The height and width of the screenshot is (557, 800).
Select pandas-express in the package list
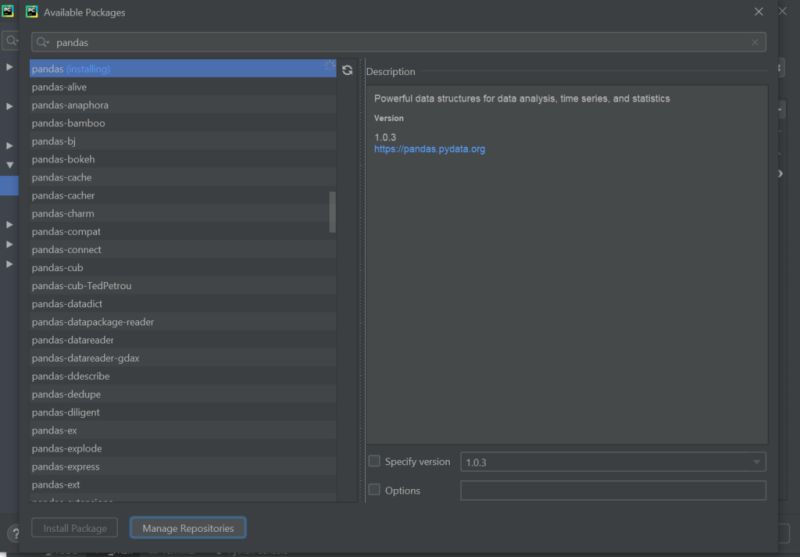tap(183, 467)
